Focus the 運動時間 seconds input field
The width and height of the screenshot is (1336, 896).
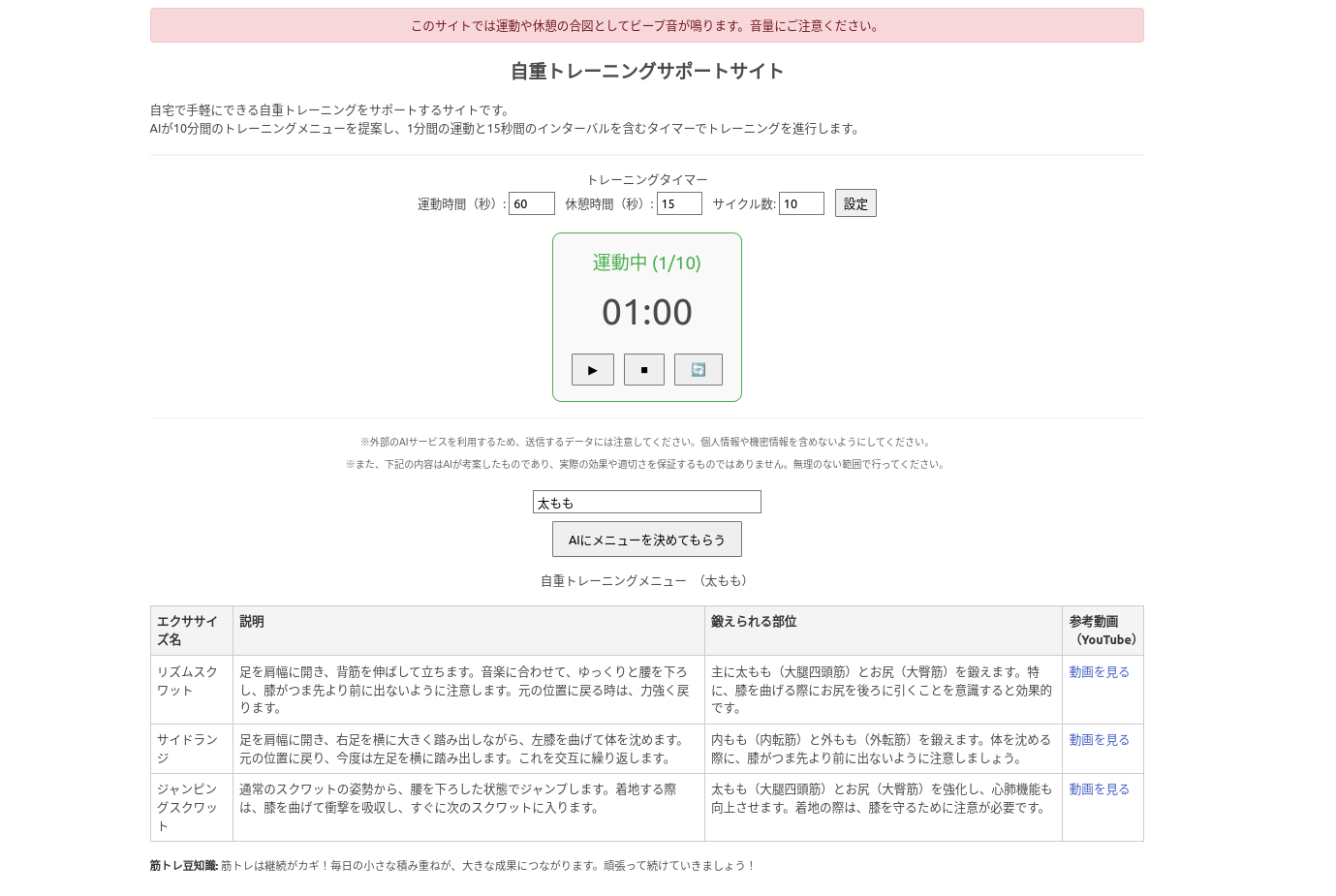[x=532, y=203]
